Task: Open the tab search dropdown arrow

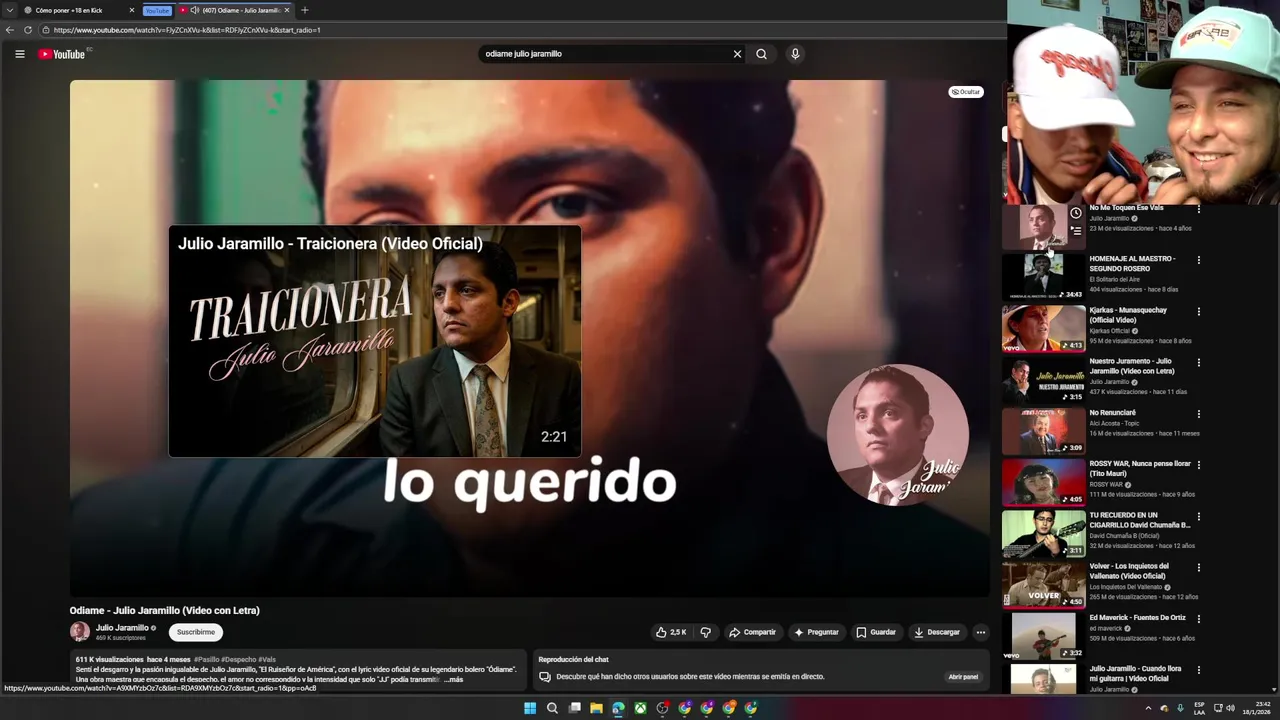Action: coord(9,10)
